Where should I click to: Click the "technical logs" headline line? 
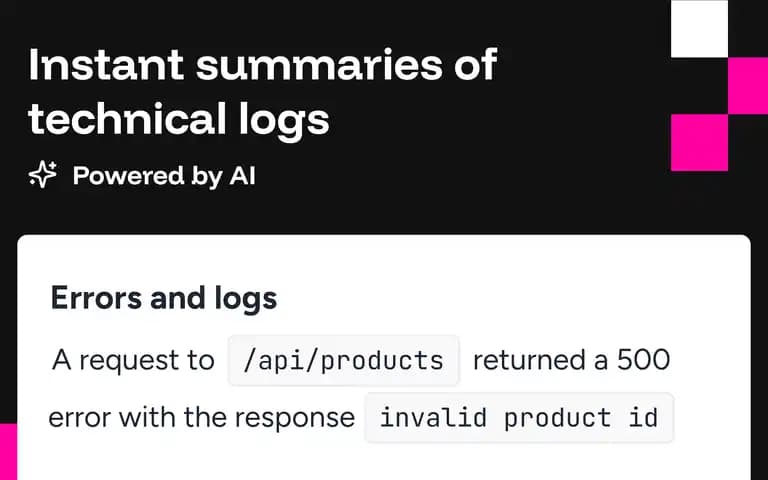[x=179, y=119]
